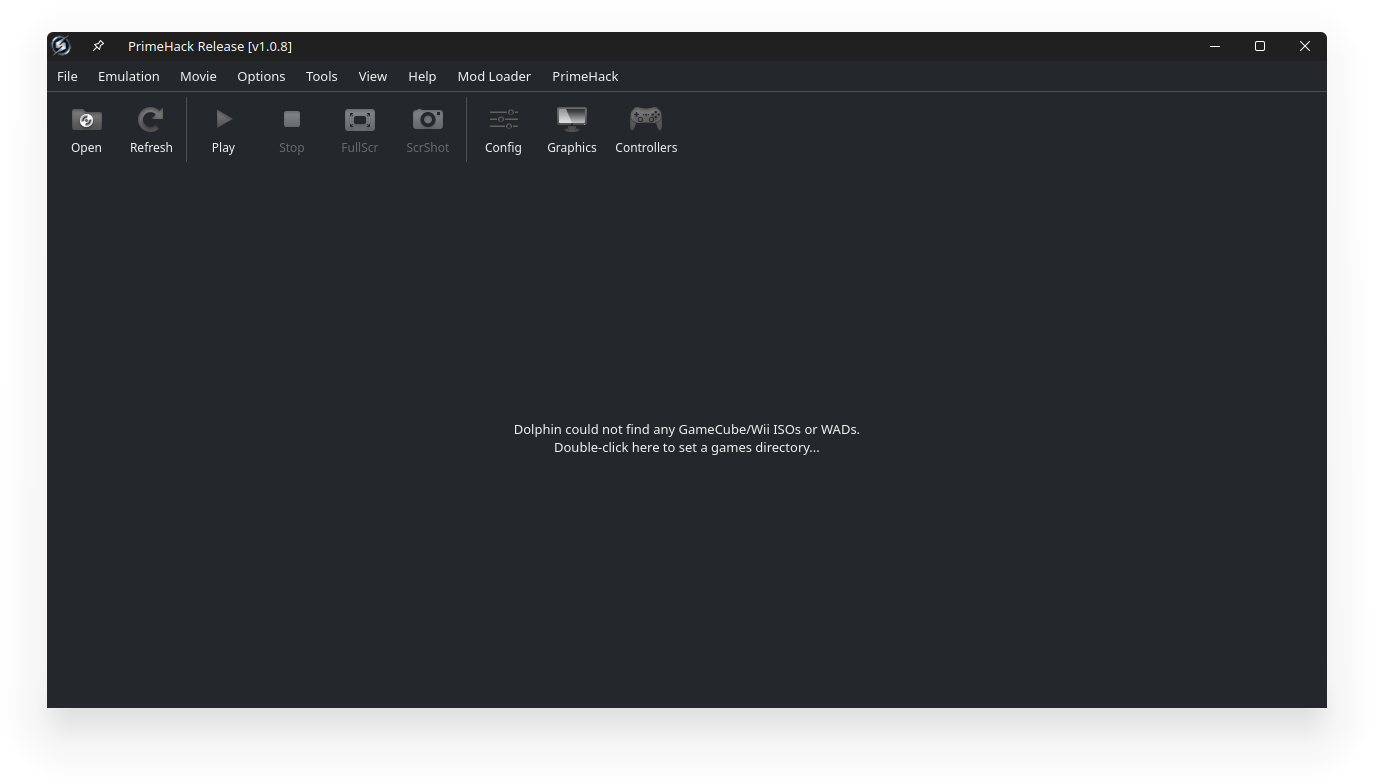
Task: Click the Open folder icon in toolbar
Action: (86, 120)
